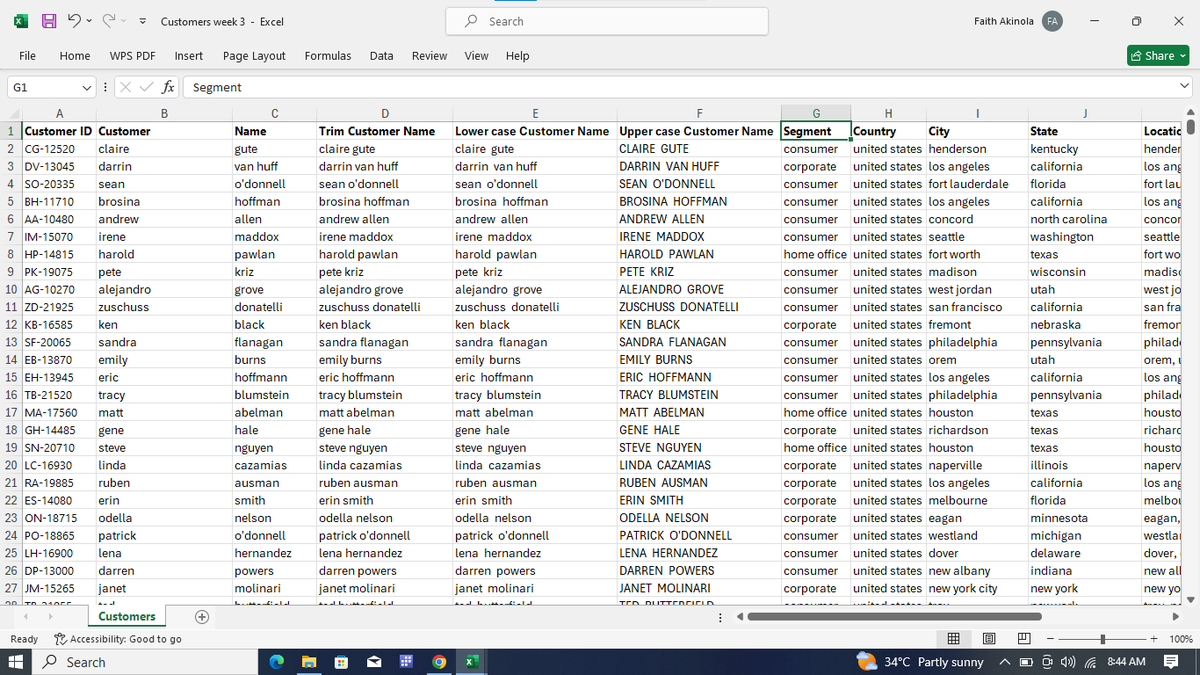
Task: Click cell containing CG-12520
Action: click(58, 149)
